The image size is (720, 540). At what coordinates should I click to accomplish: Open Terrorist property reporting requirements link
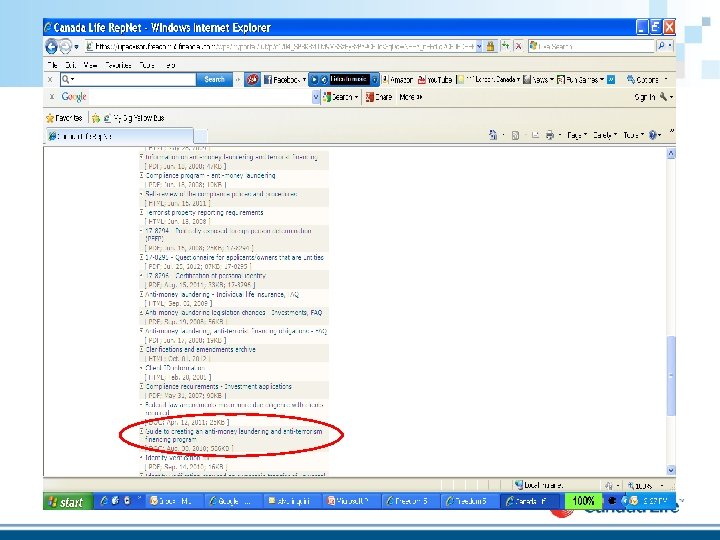(204, 213)
